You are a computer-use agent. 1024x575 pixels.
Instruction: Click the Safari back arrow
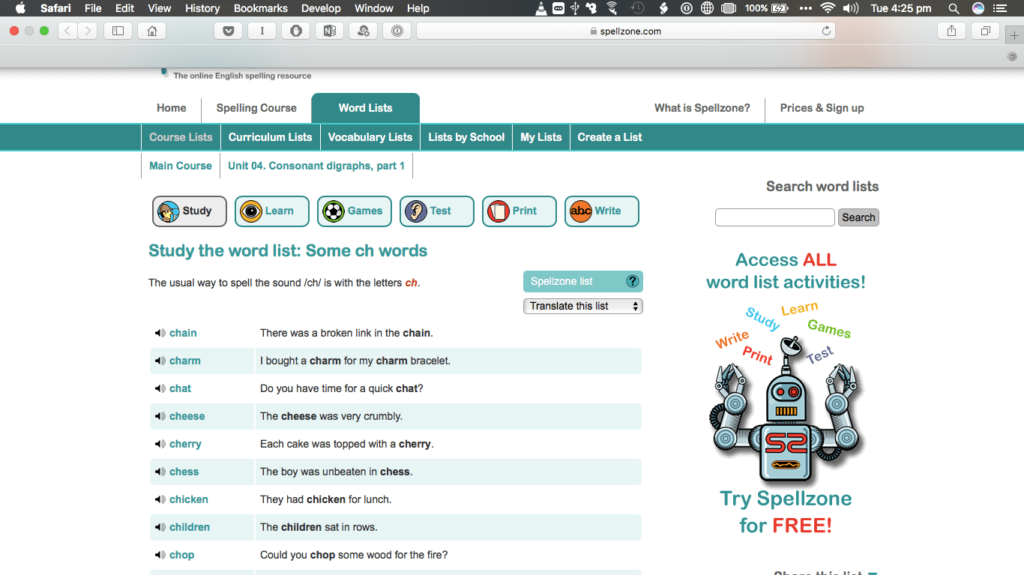[67, 31]
